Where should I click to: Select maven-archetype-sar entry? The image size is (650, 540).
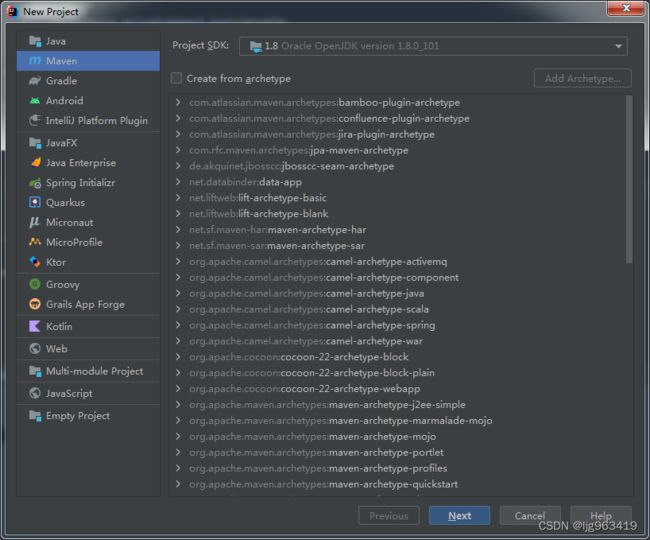coord(276,245)
